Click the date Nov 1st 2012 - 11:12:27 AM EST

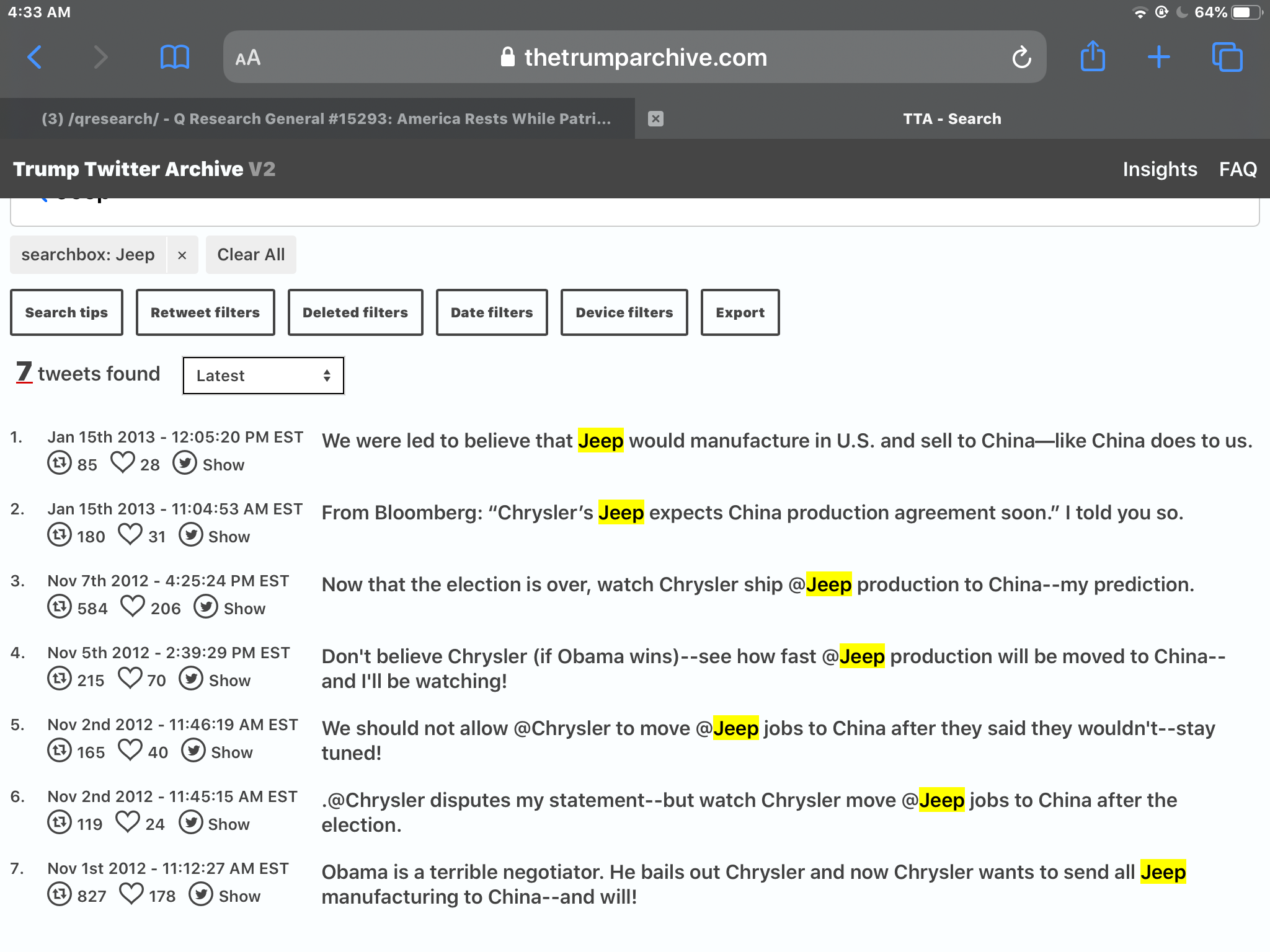coord(168,868)
